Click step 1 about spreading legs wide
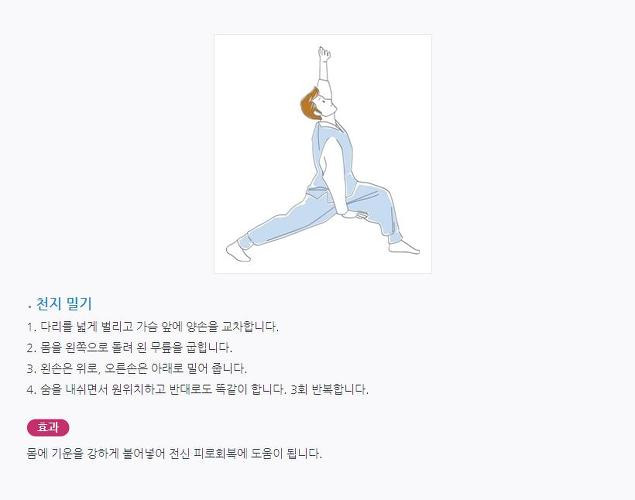This screenshot has width=635, height=500. [153, 326]
